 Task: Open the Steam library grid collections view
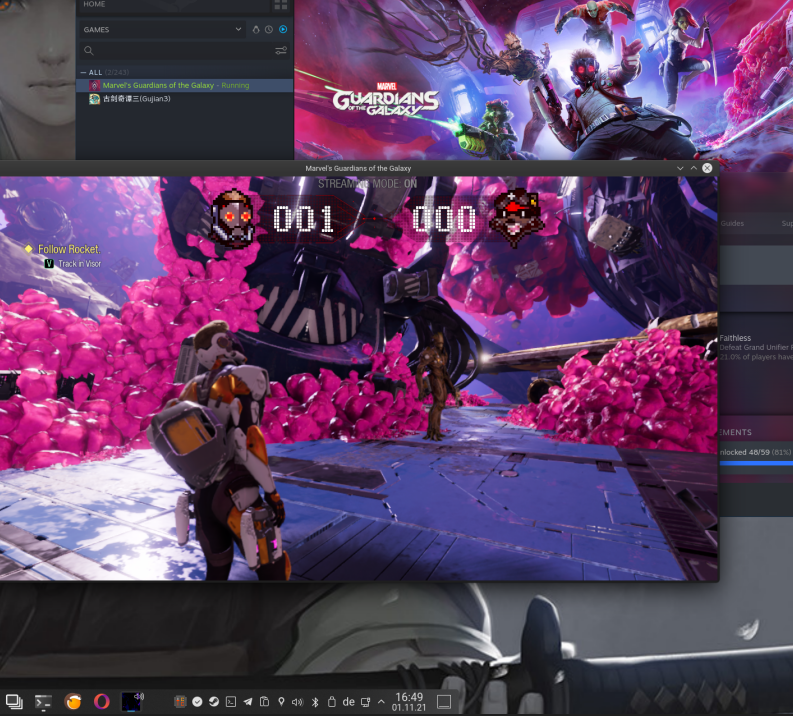pos(281,5)
